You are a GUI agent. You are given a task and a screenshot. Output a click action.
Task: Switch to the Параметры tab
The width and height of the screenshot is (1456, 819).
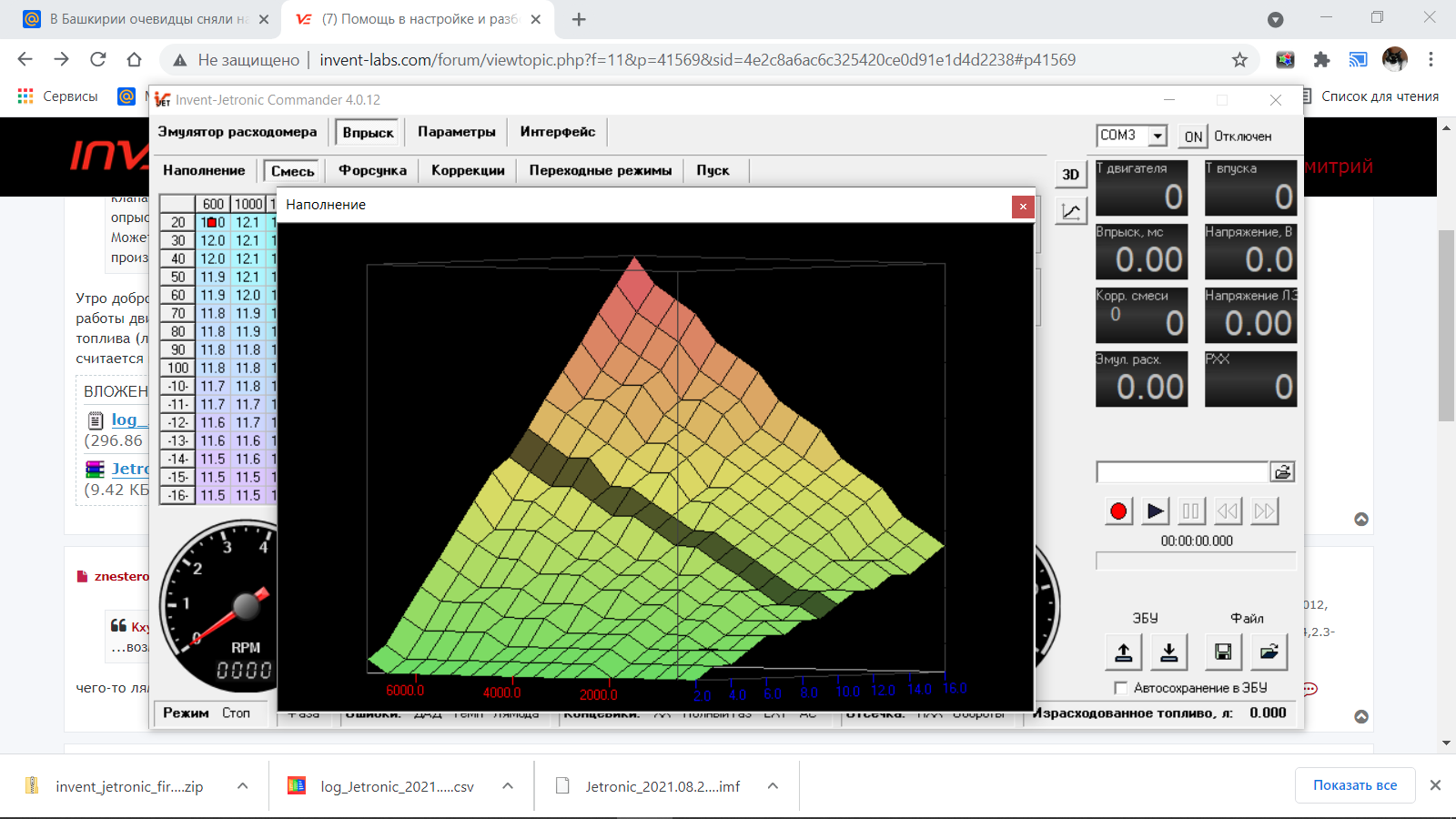[457, 132]
